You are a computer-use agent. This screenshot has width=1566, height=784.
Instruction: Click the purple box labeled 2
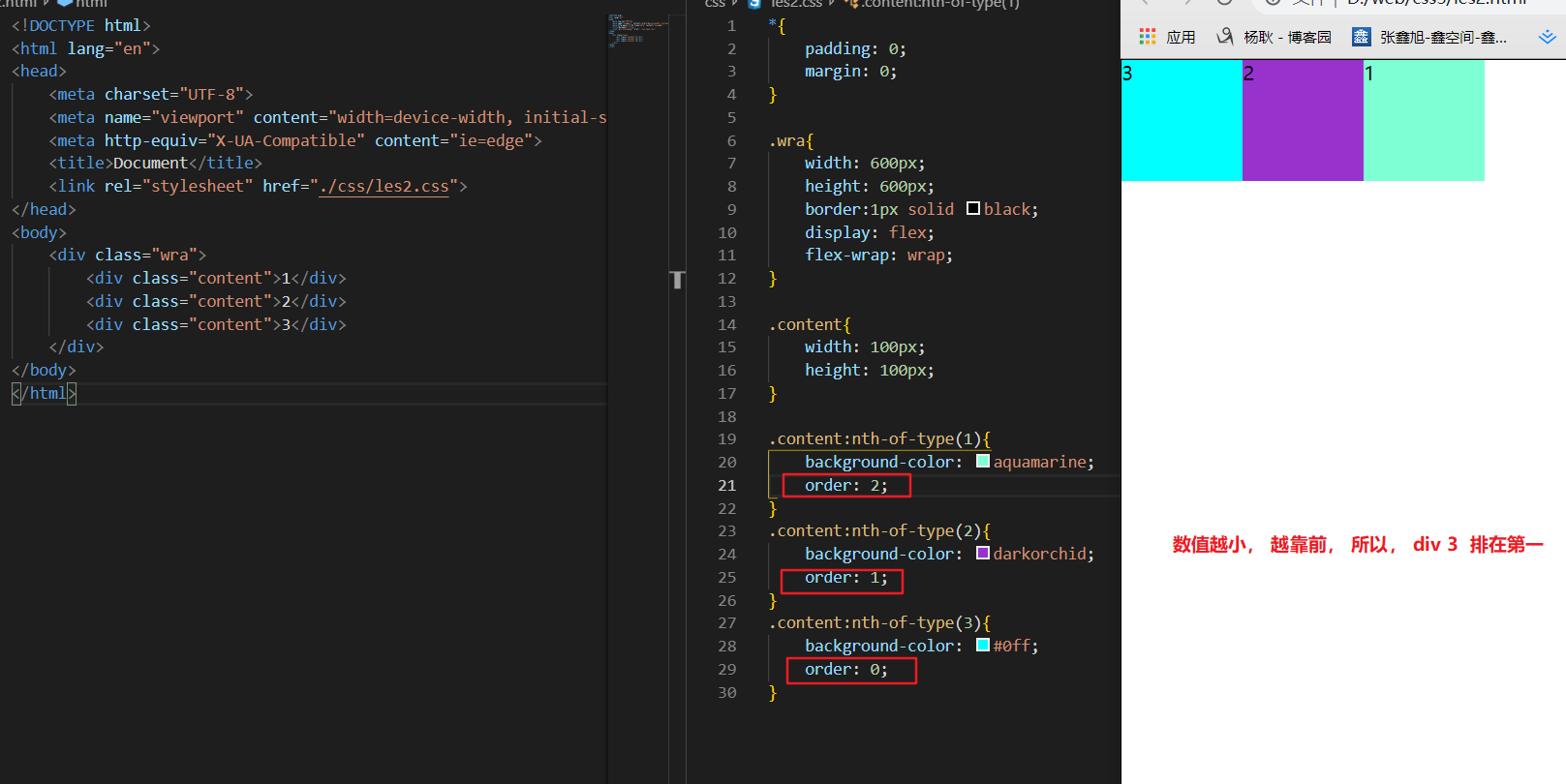1303,120
